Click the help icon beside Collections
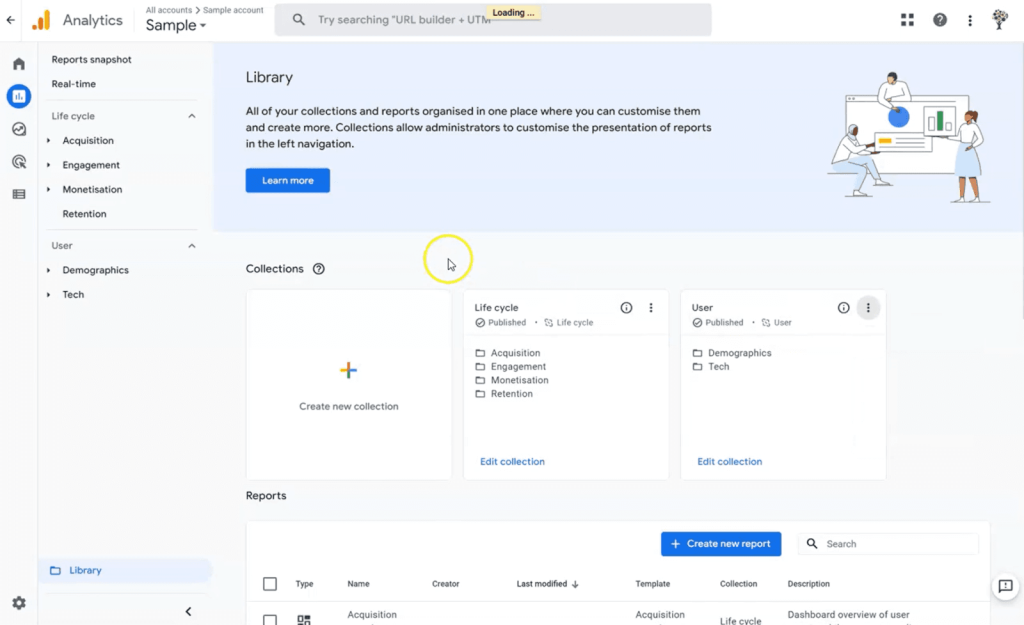Screen dimensions: 1024x625 [319, 269]
